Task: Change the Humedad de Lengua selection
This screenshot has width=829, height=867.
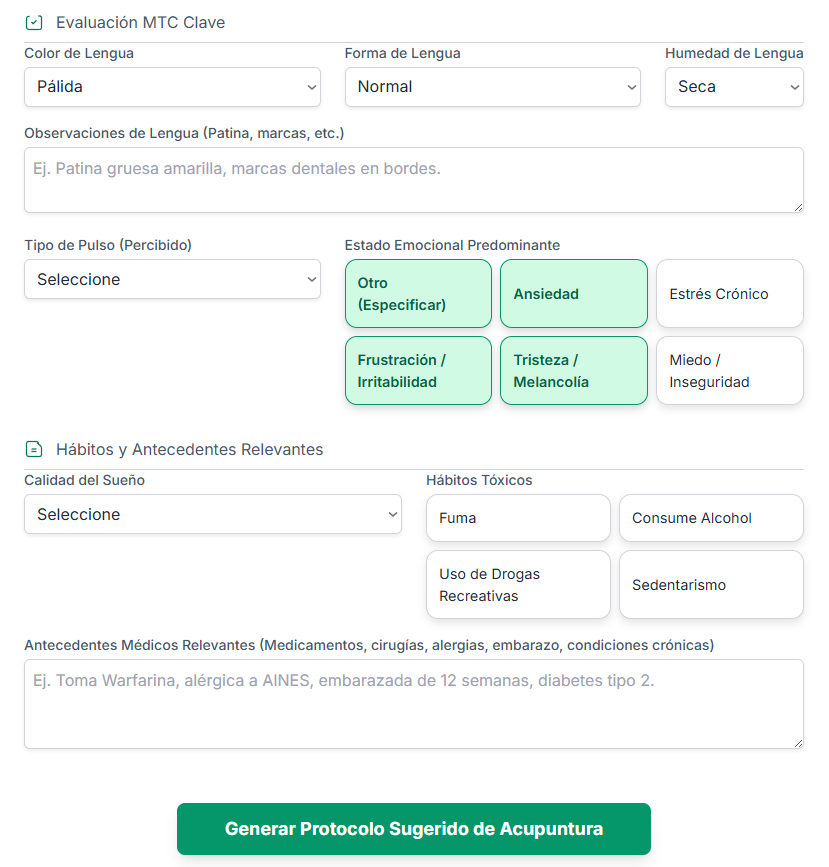Action: tap(734, 87)
